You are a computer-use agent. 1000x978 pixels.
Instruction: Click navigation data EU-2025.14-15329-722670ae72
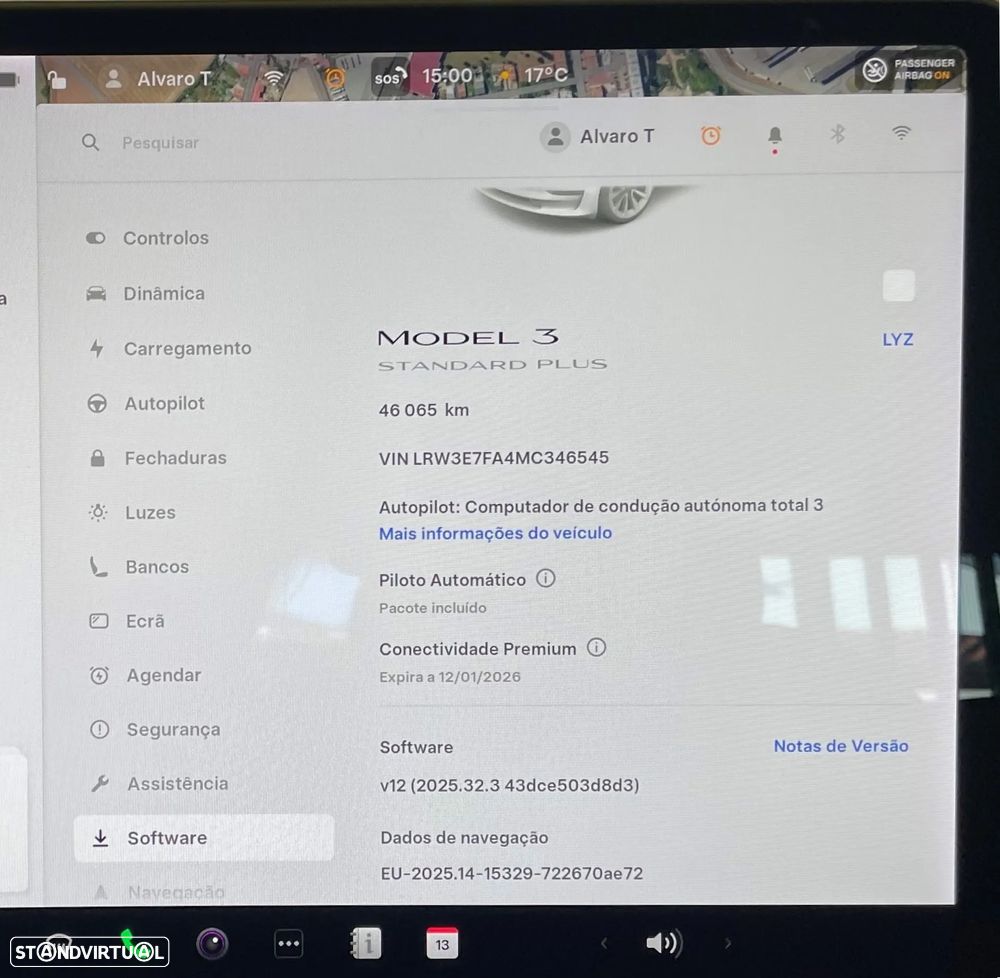(x=511, y=873)
